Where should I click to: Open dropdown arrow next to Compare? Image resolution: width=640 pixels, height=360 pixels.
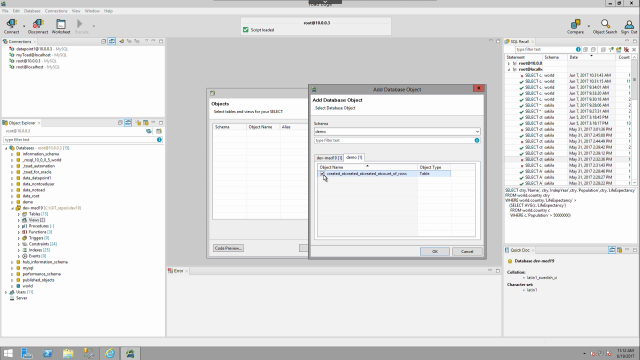(589, 26)
